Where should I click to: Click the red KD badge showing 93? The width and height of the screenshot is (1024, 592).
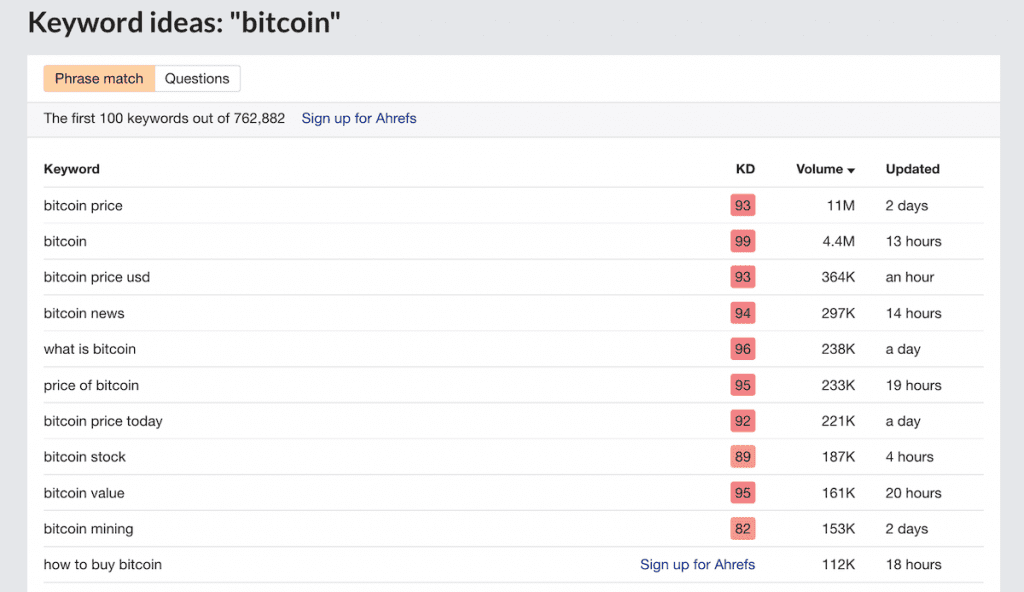click(x=743, y=205)
